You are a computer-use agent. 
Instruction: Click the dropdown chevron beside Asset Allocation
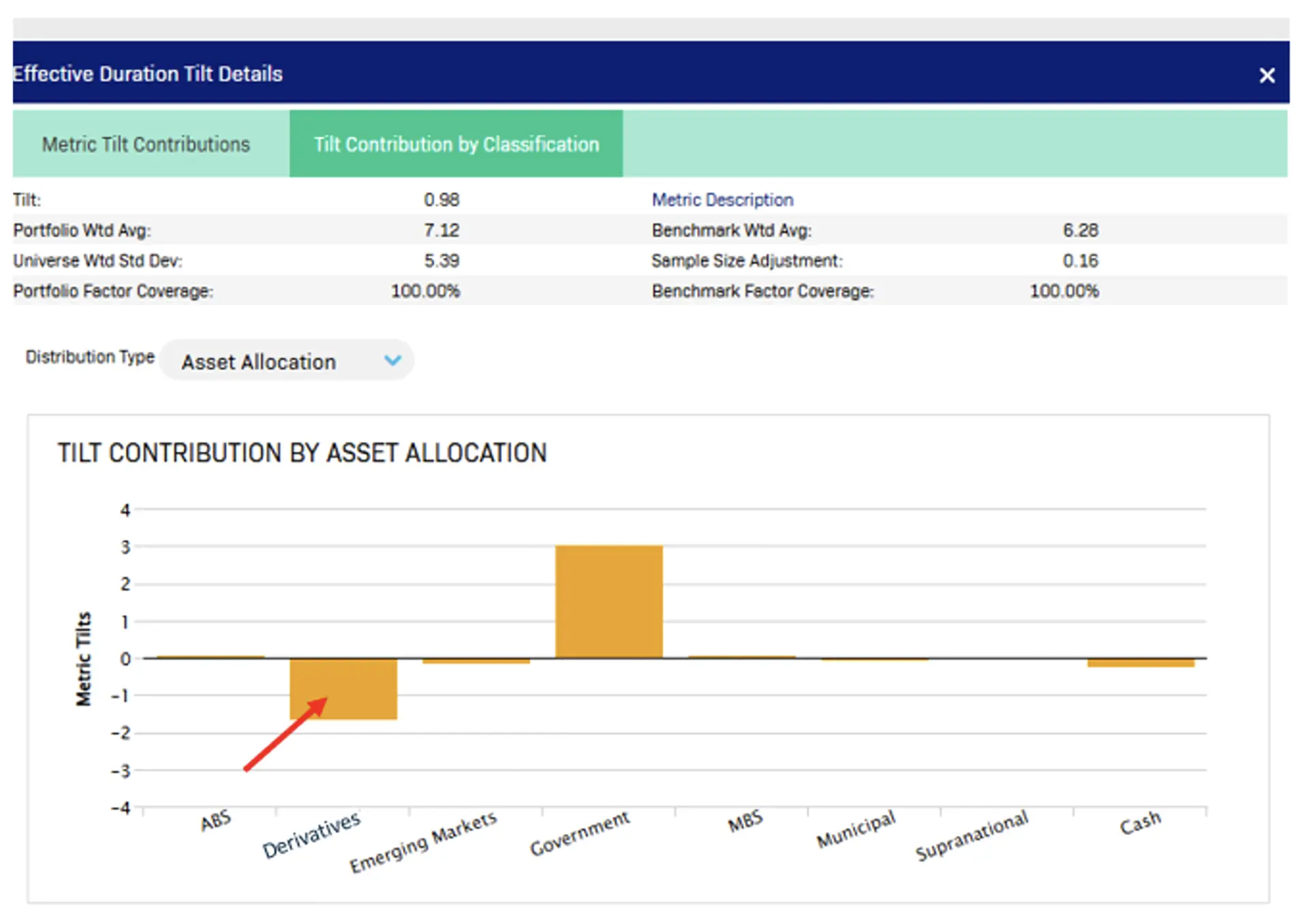pos(392,360)
